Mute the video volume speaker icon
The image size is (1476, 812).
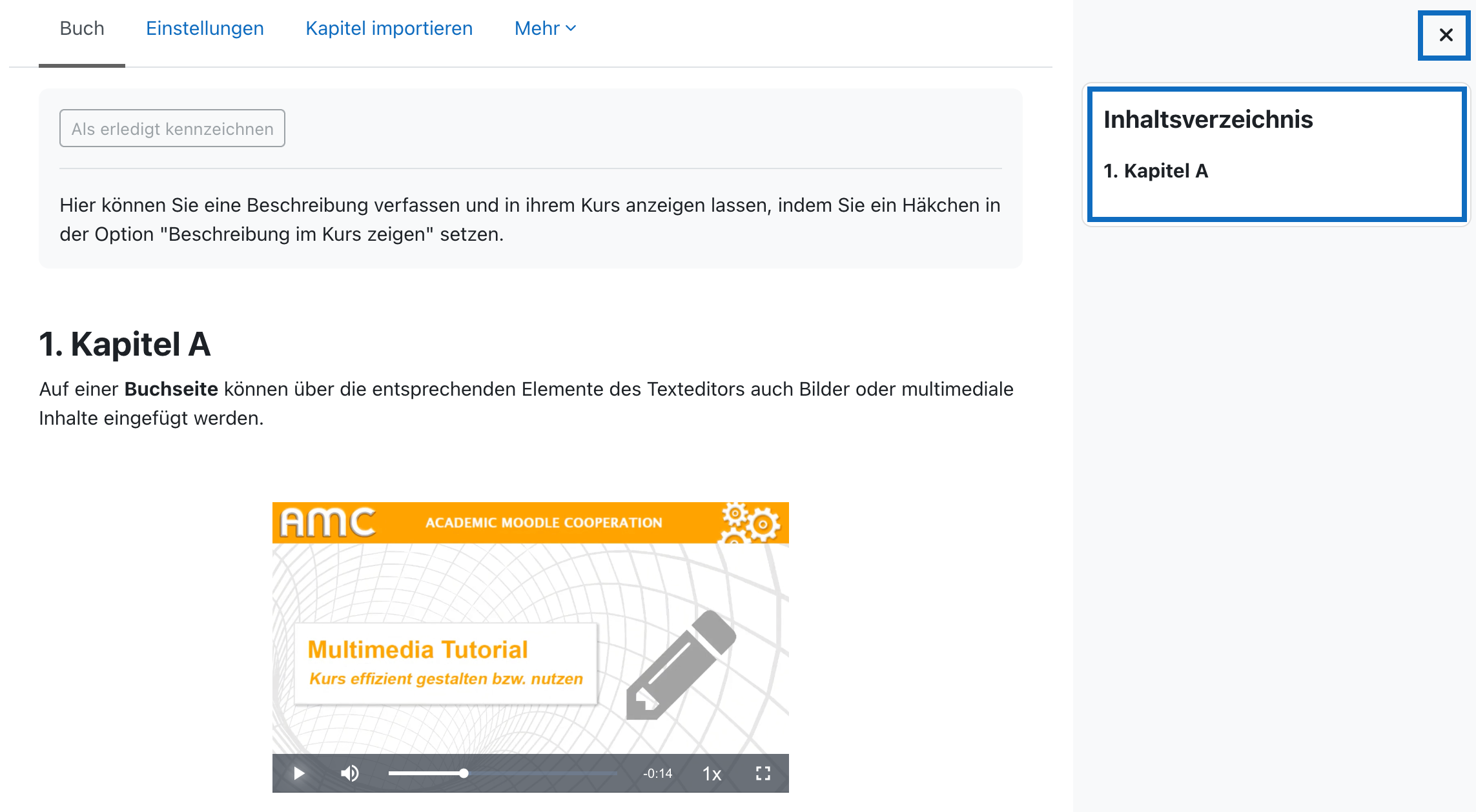[x=350, y=773]
